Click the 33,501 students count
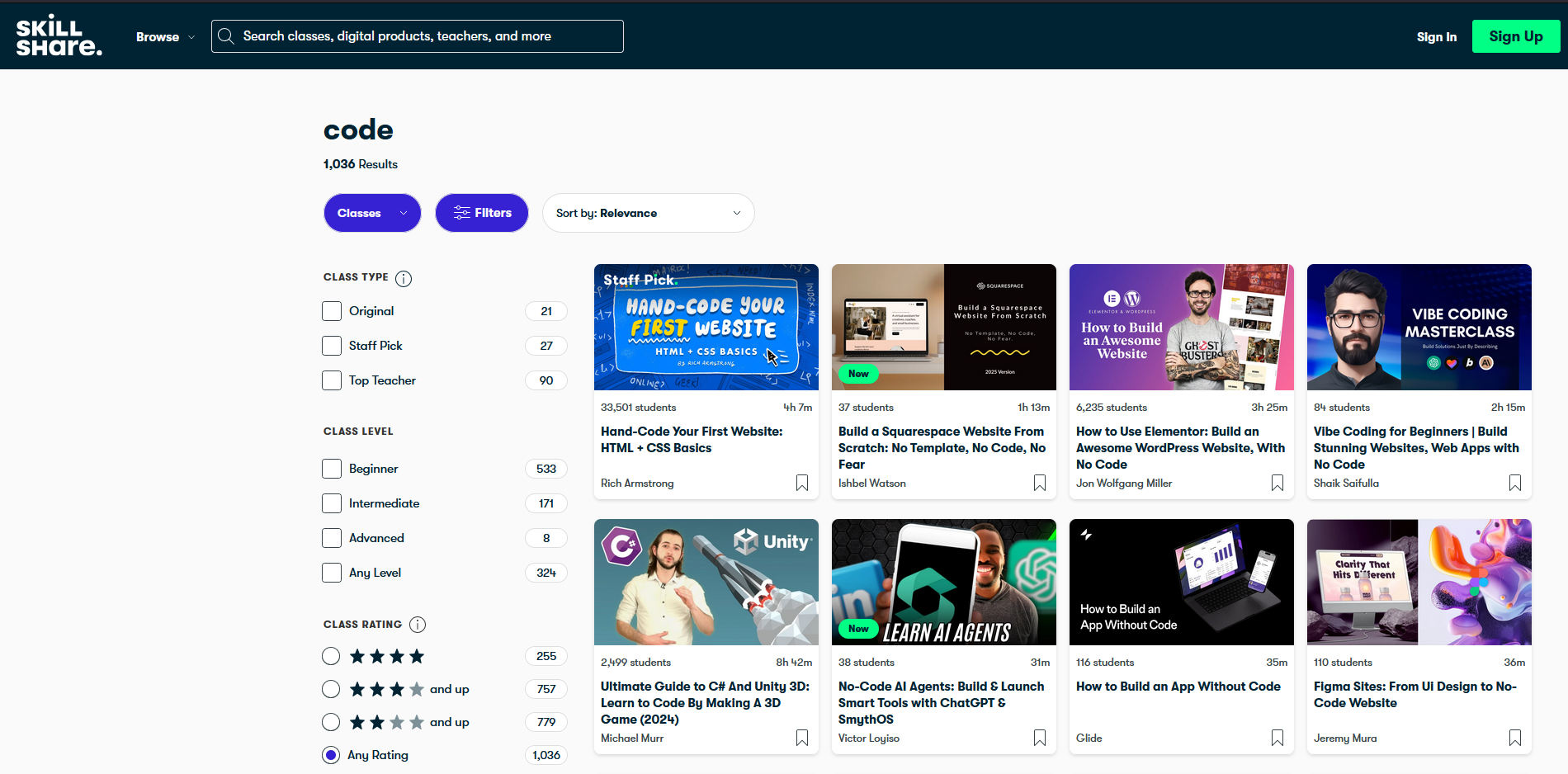The image size is (1568, 774). tap(638, 408)
